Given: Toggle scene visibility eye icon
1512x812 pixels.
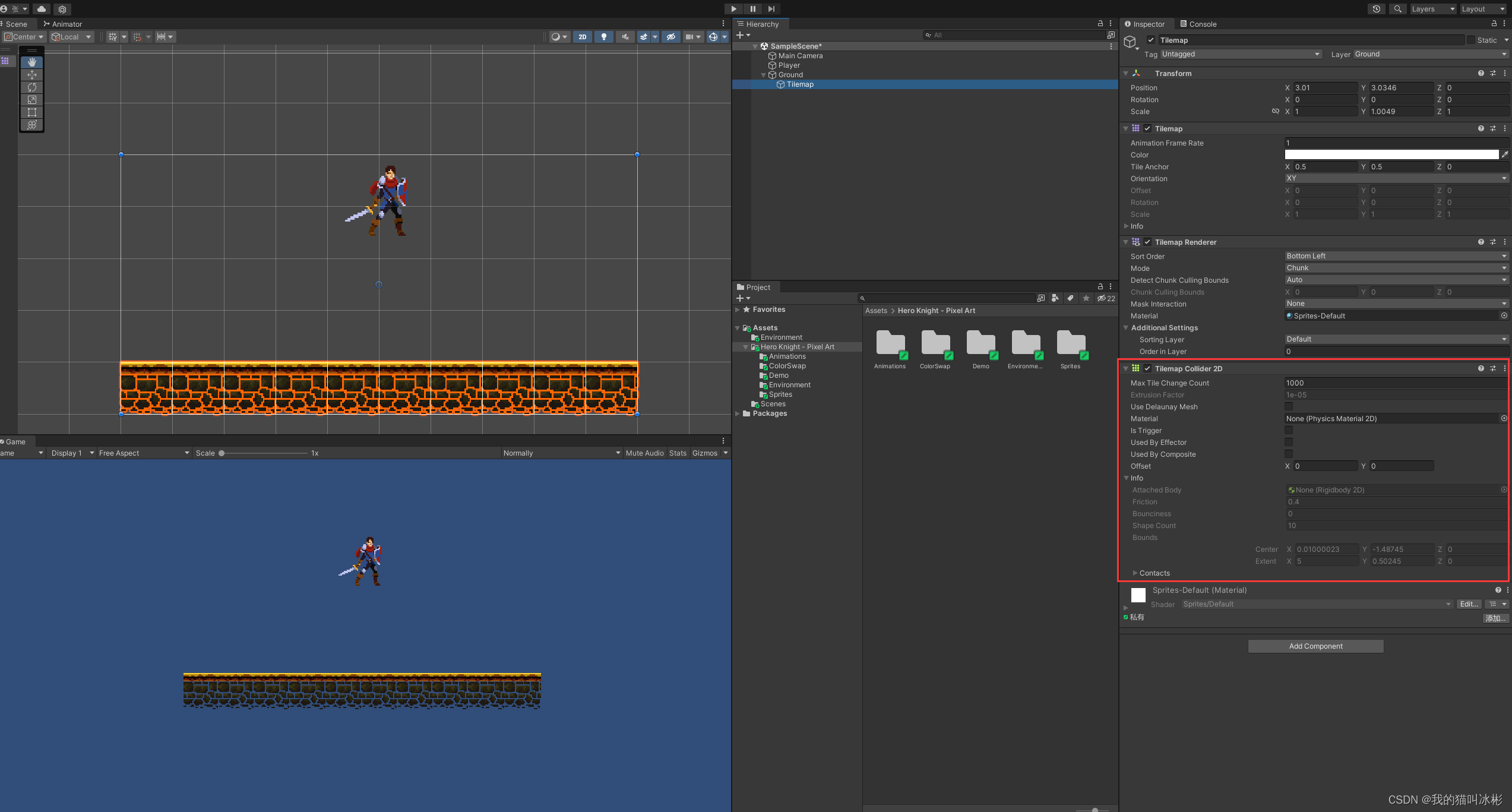Looking at the screenshot, I should pyautogui.click(x=671, y=37).
